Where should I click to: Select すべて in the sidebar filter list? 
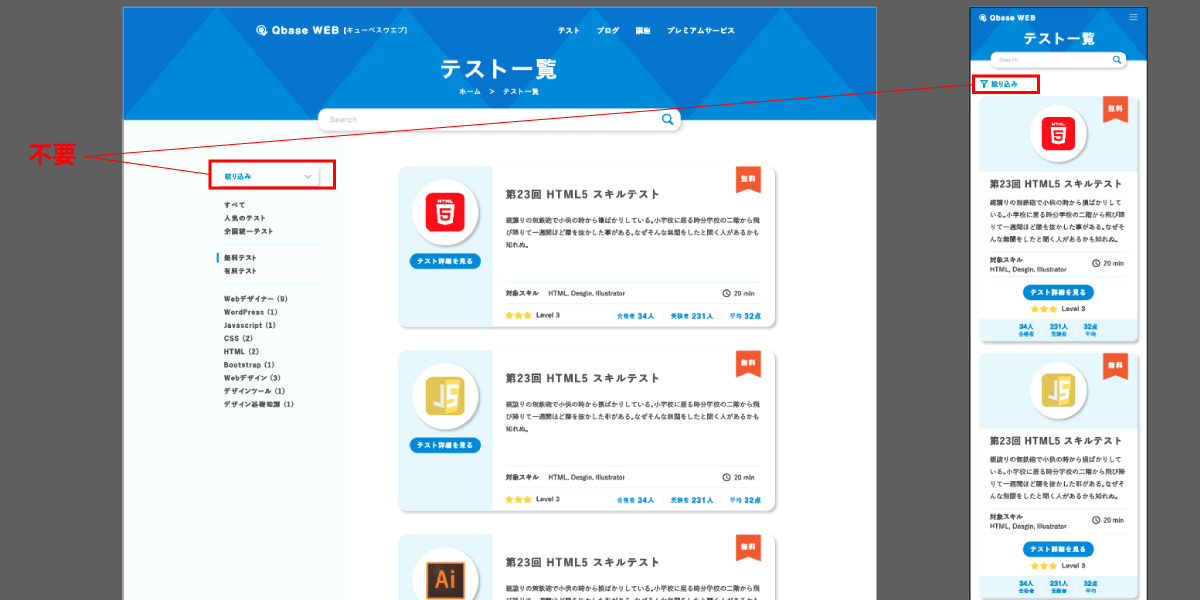(234, 205)
